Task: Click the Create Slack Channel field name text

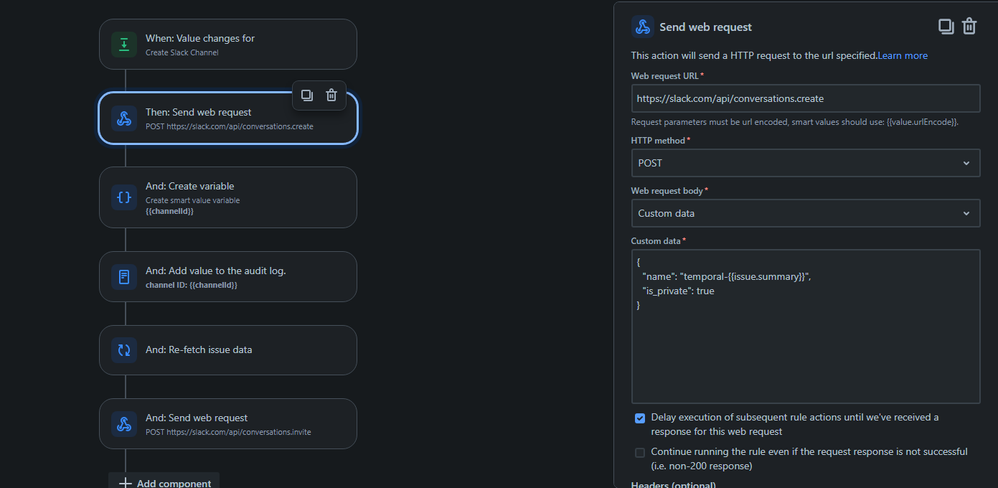Action: [181, 53]
